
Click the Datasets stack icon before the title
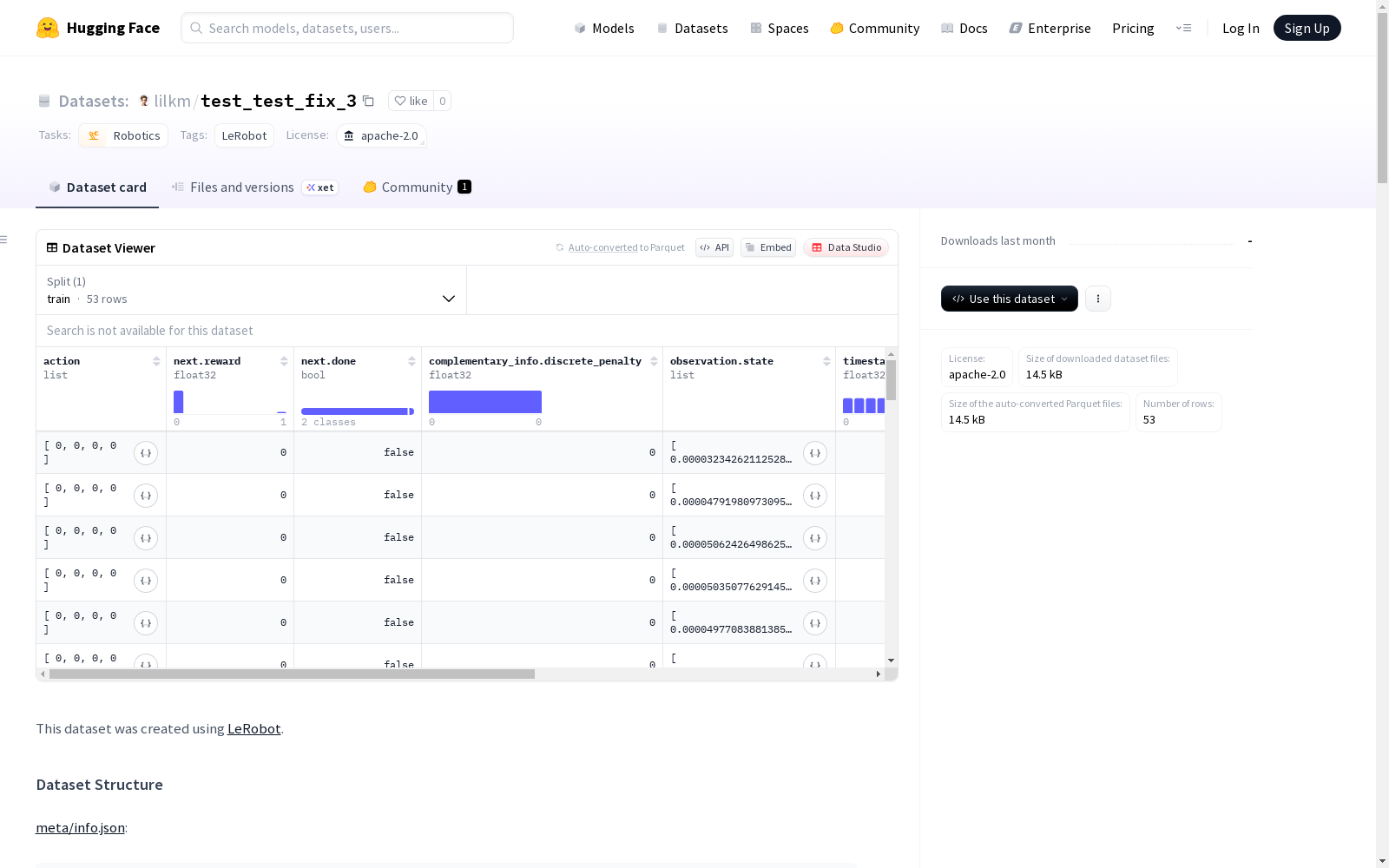[x=44, y=101]
